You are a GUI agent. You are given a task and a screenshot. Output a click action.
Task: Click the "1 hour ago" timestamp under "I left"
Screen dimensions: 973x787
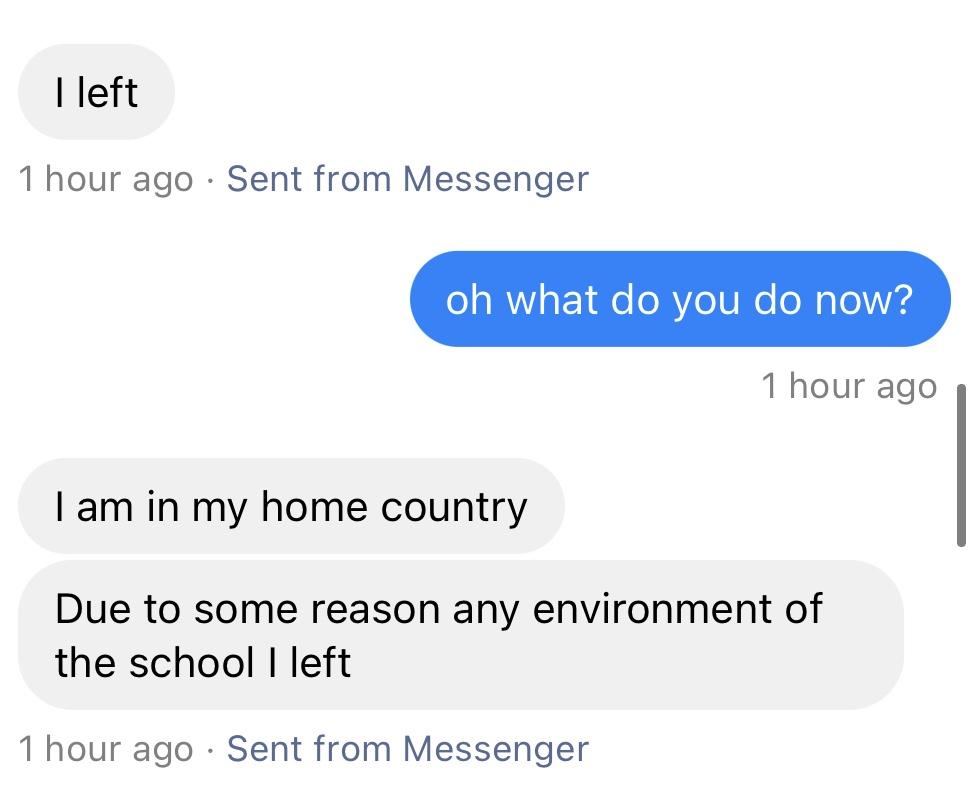(106, 179)
